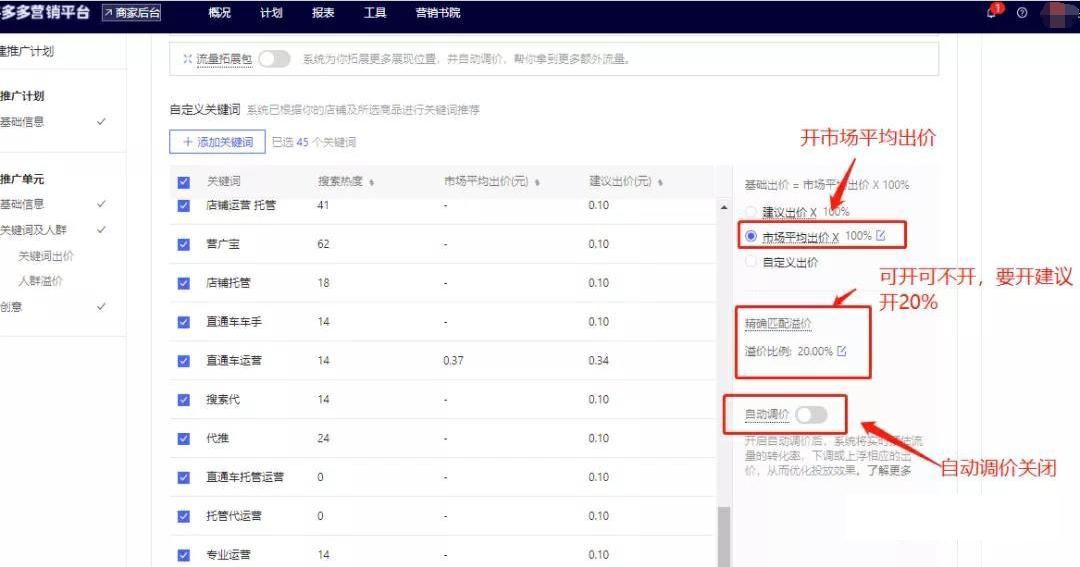Uncheck the 直通车托管运营 keyword checkbox
The image size is (1080, 567).
(183, 477)
